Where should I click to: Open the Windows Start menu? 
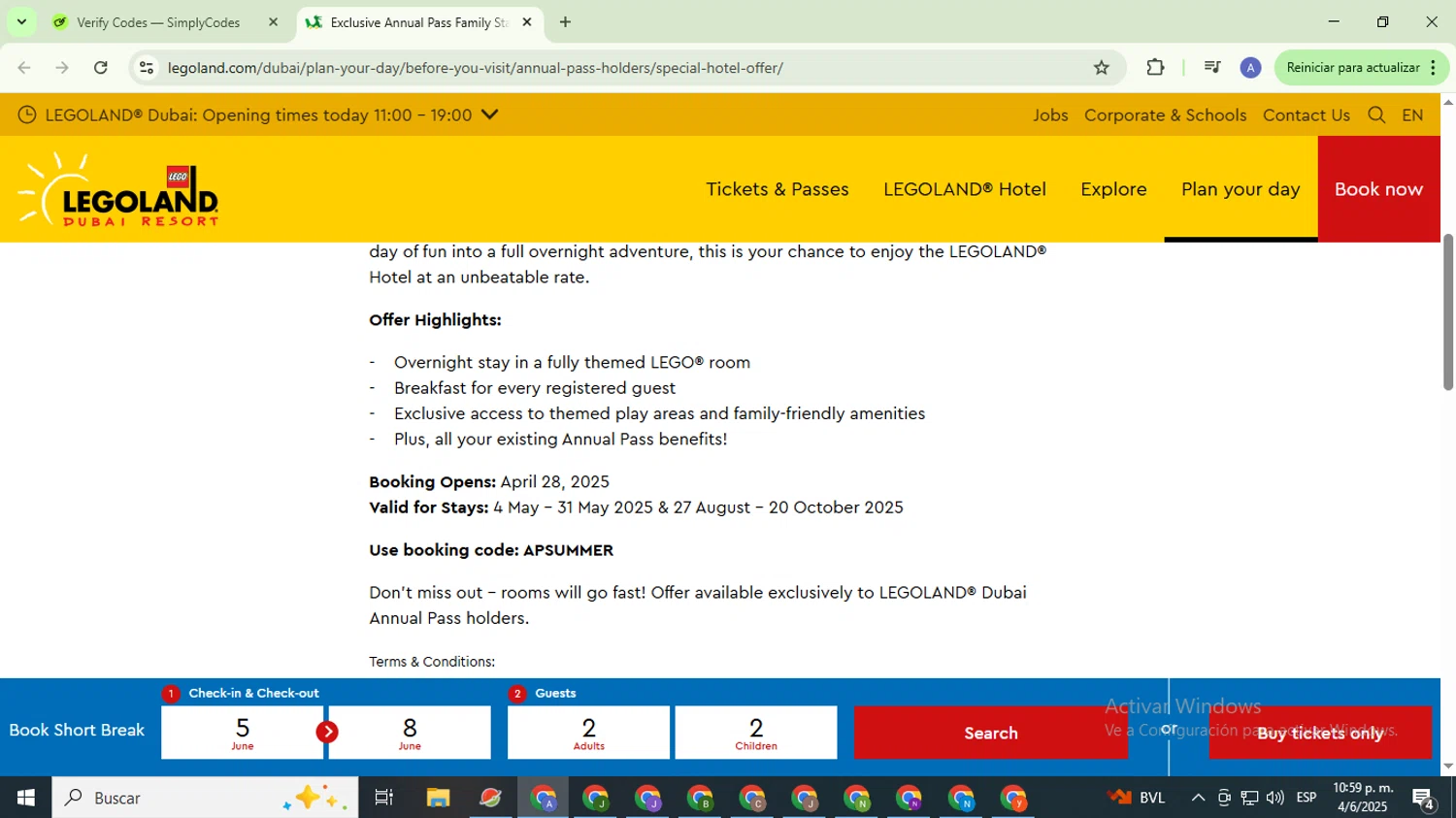tap(26, 798)
